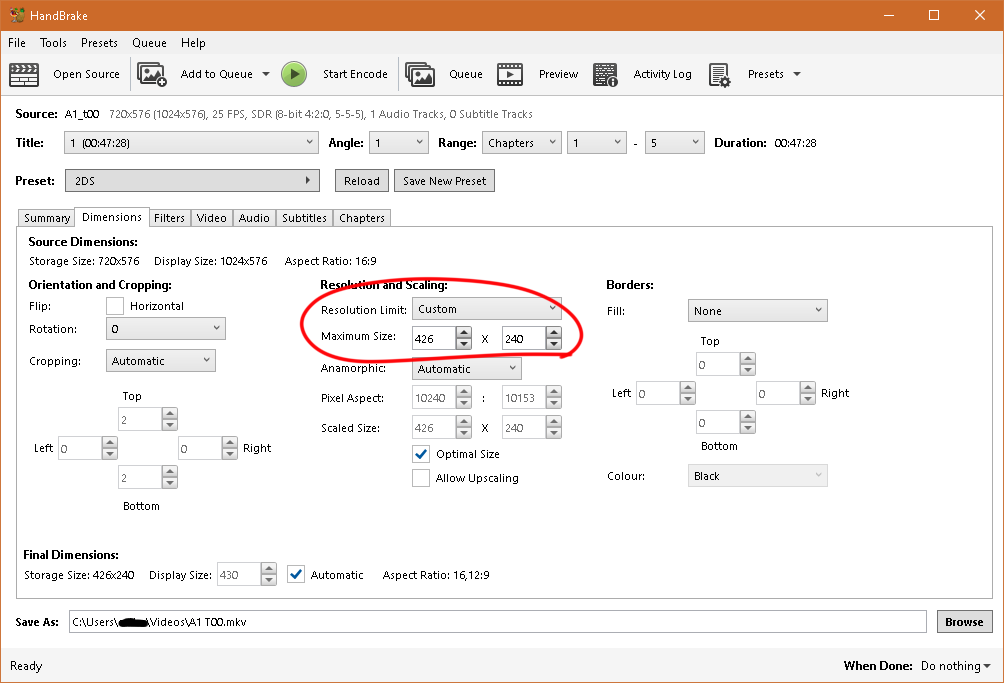Click the Open Source clapperboard icon
Viewport: 1004px width, 683px height.
24,74
